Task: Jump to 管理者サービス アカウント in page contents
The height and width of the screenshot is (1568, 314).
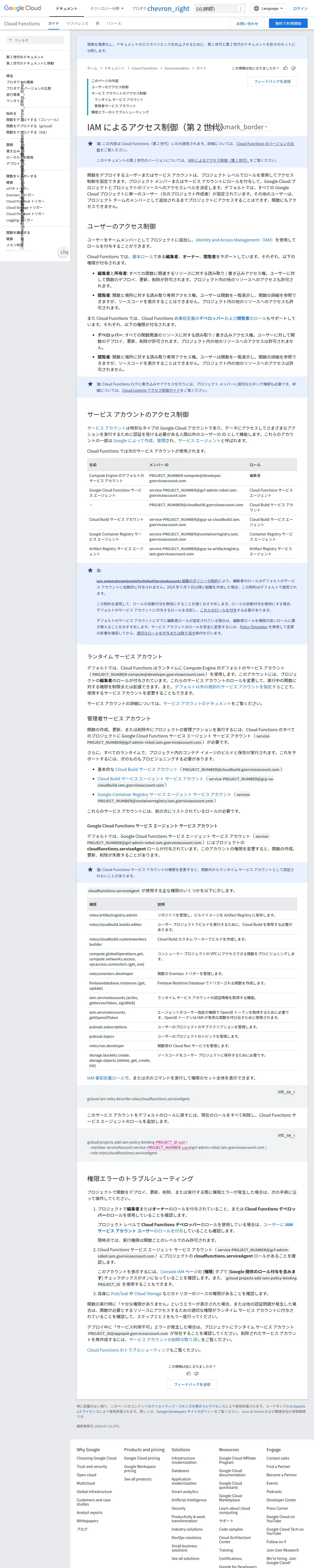Action: pyautogui.click(x=115, y=106)
